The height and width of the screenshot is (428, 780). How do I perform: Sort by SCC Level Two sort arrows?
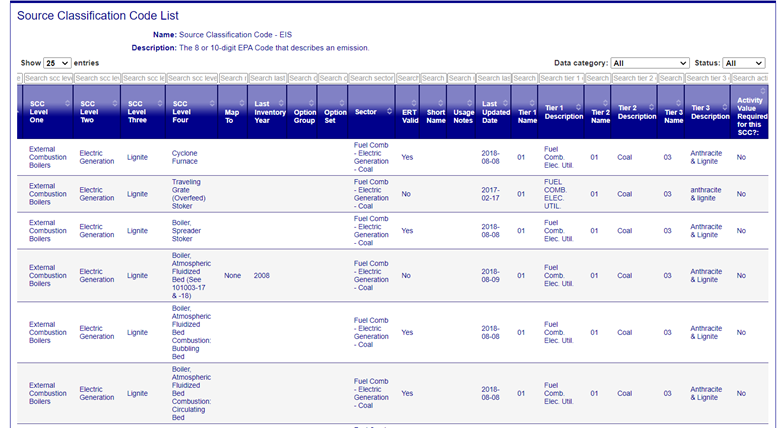115,104
